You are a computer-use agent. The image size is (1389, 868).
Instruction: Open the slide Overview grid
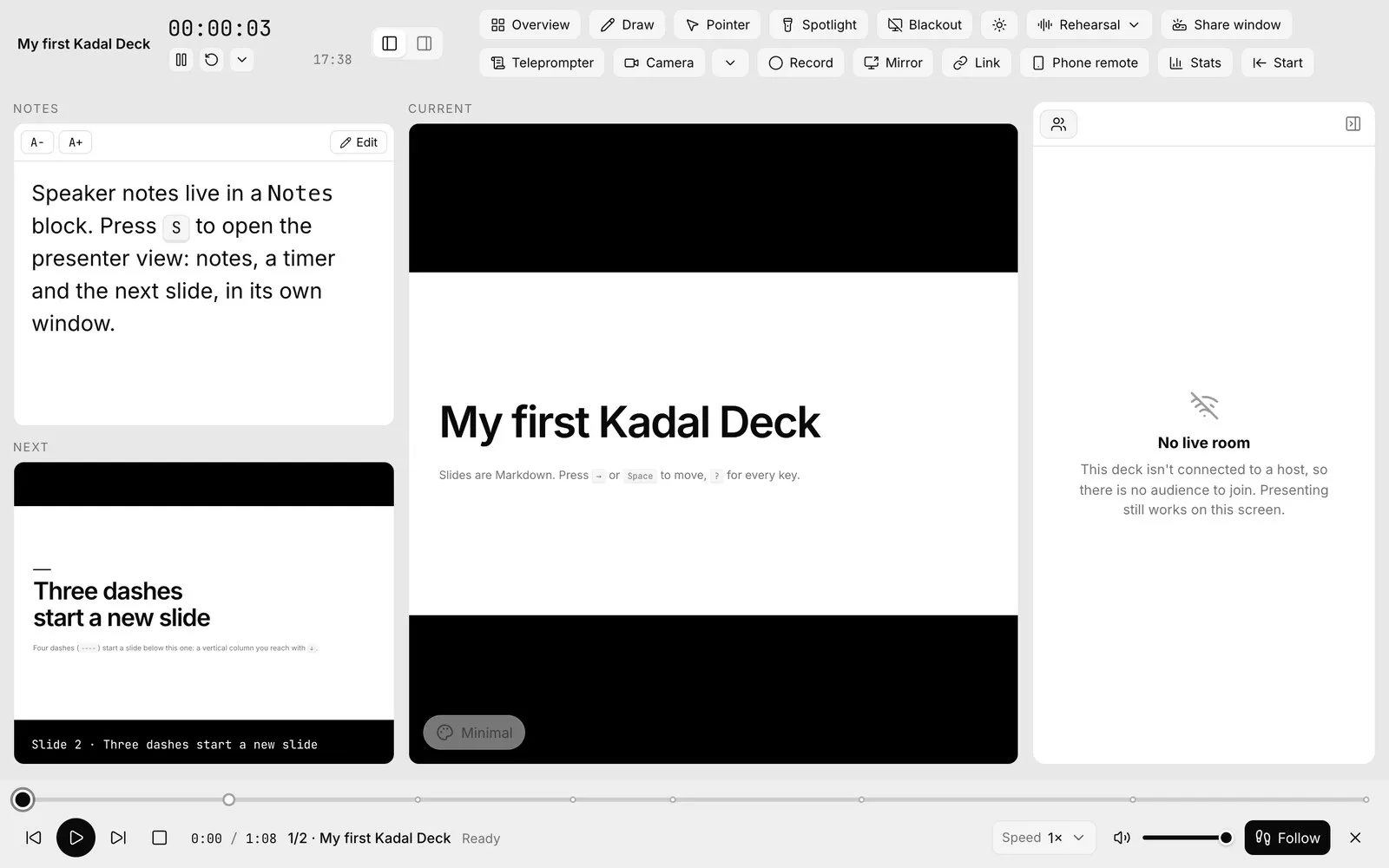530,24
